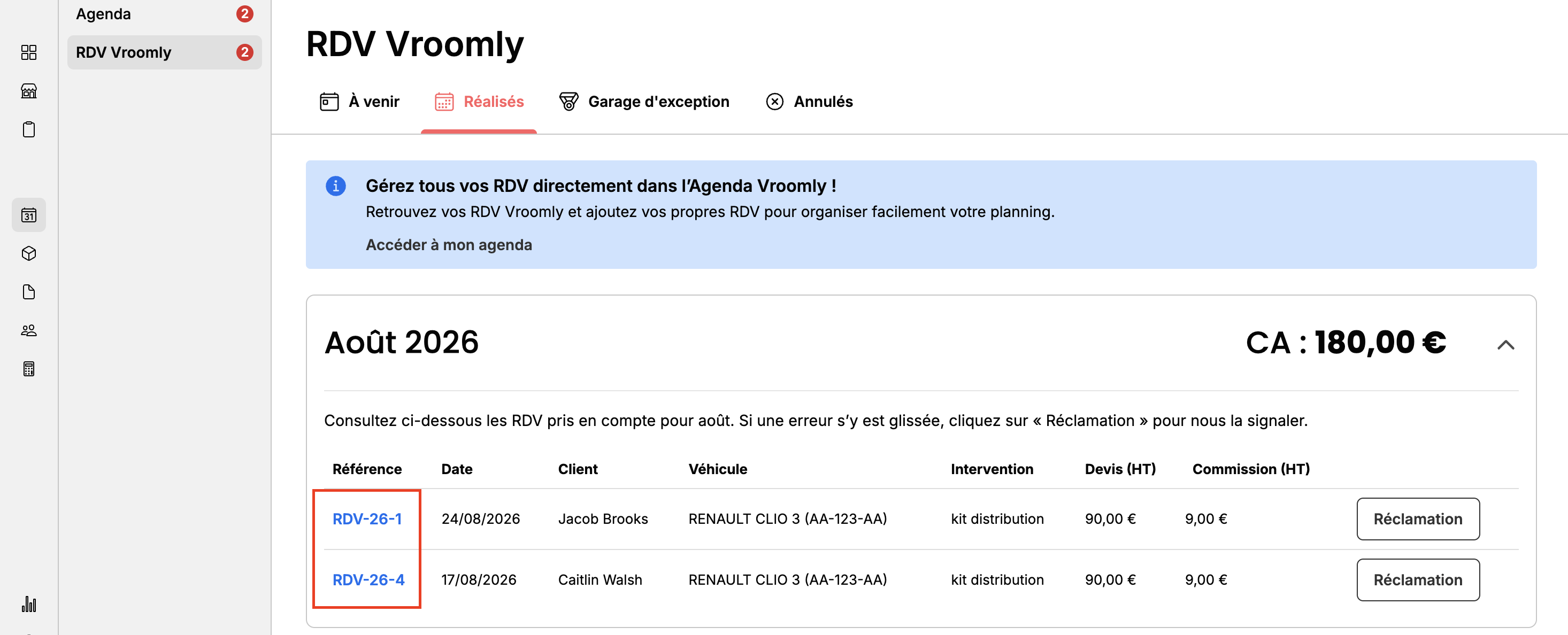Open the customers people icon in sidebar

coord(28,330)
